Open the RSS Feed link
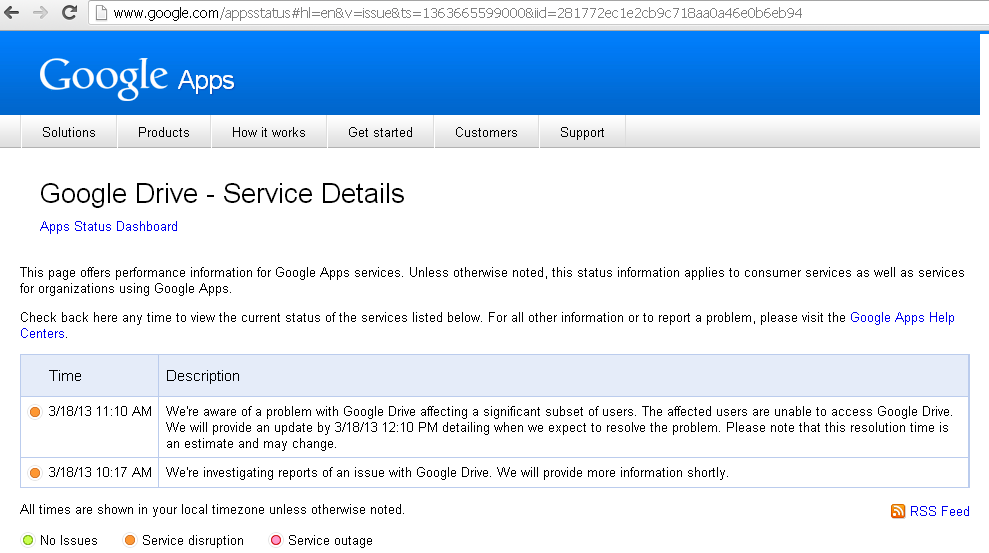The image size is (989, 553). click(940, 511)
